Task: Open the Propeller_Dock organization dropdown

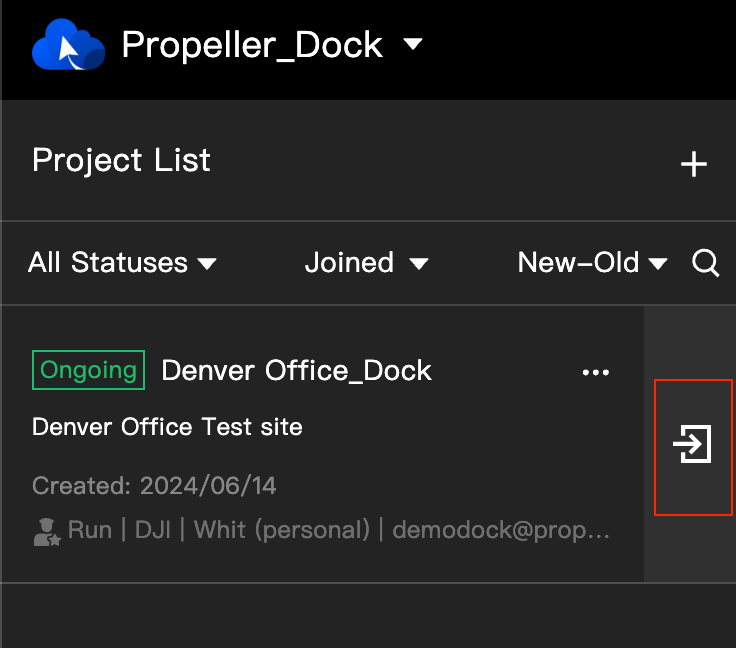Action: (272, 45)
